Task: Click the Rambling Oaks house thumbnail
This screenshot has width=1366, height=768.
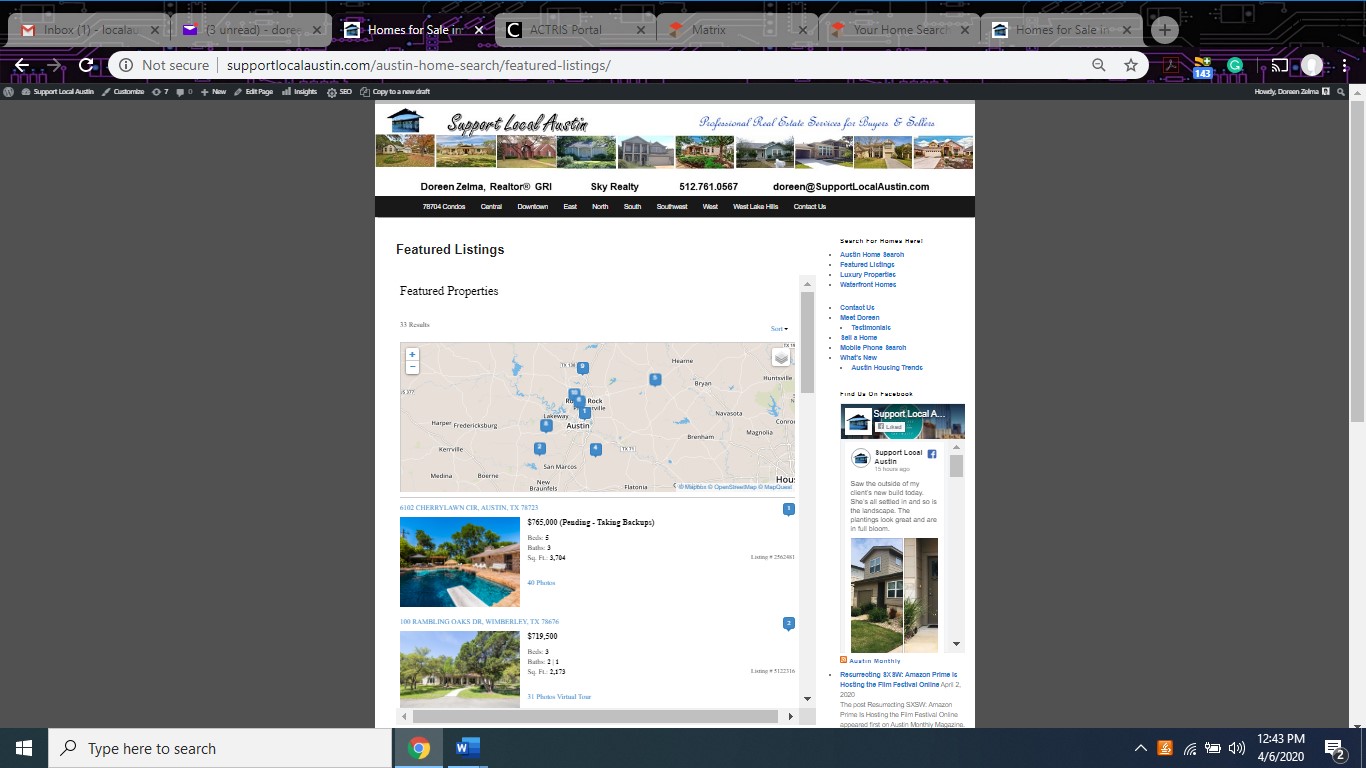Action: 460,669
